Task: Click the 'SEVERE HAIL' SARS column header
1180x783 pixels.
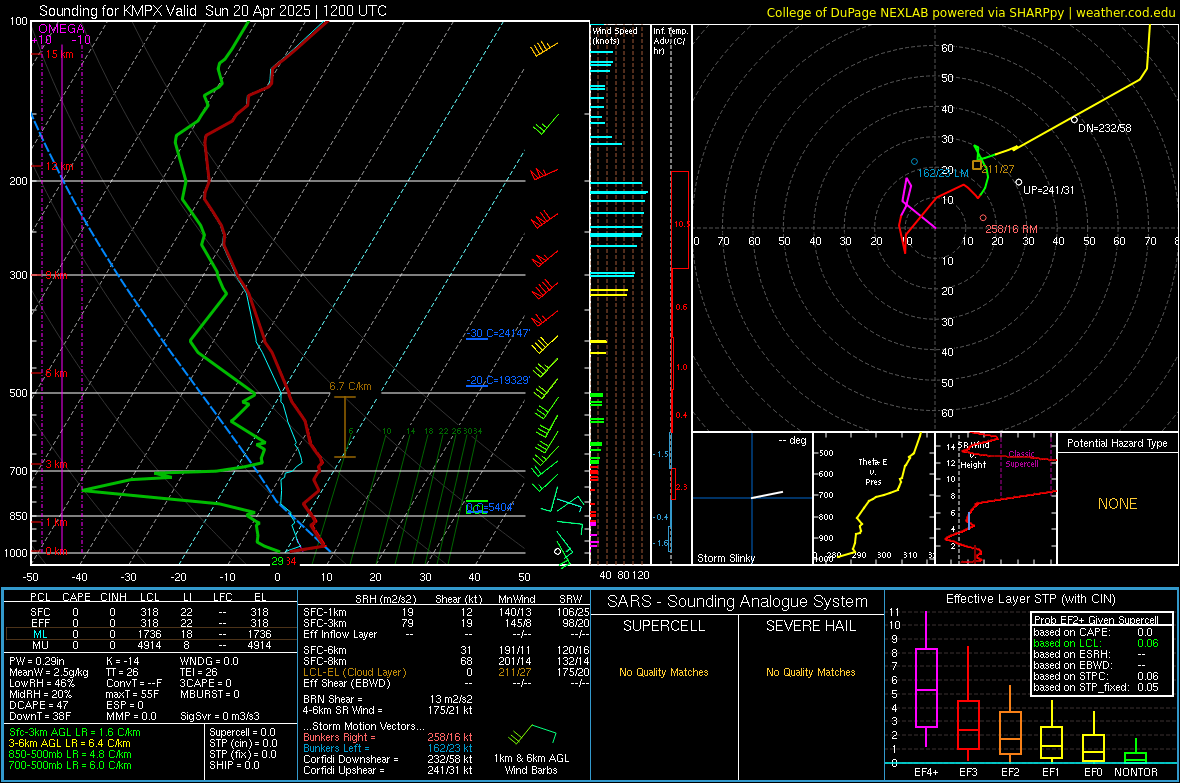Action: click(810, 626)
